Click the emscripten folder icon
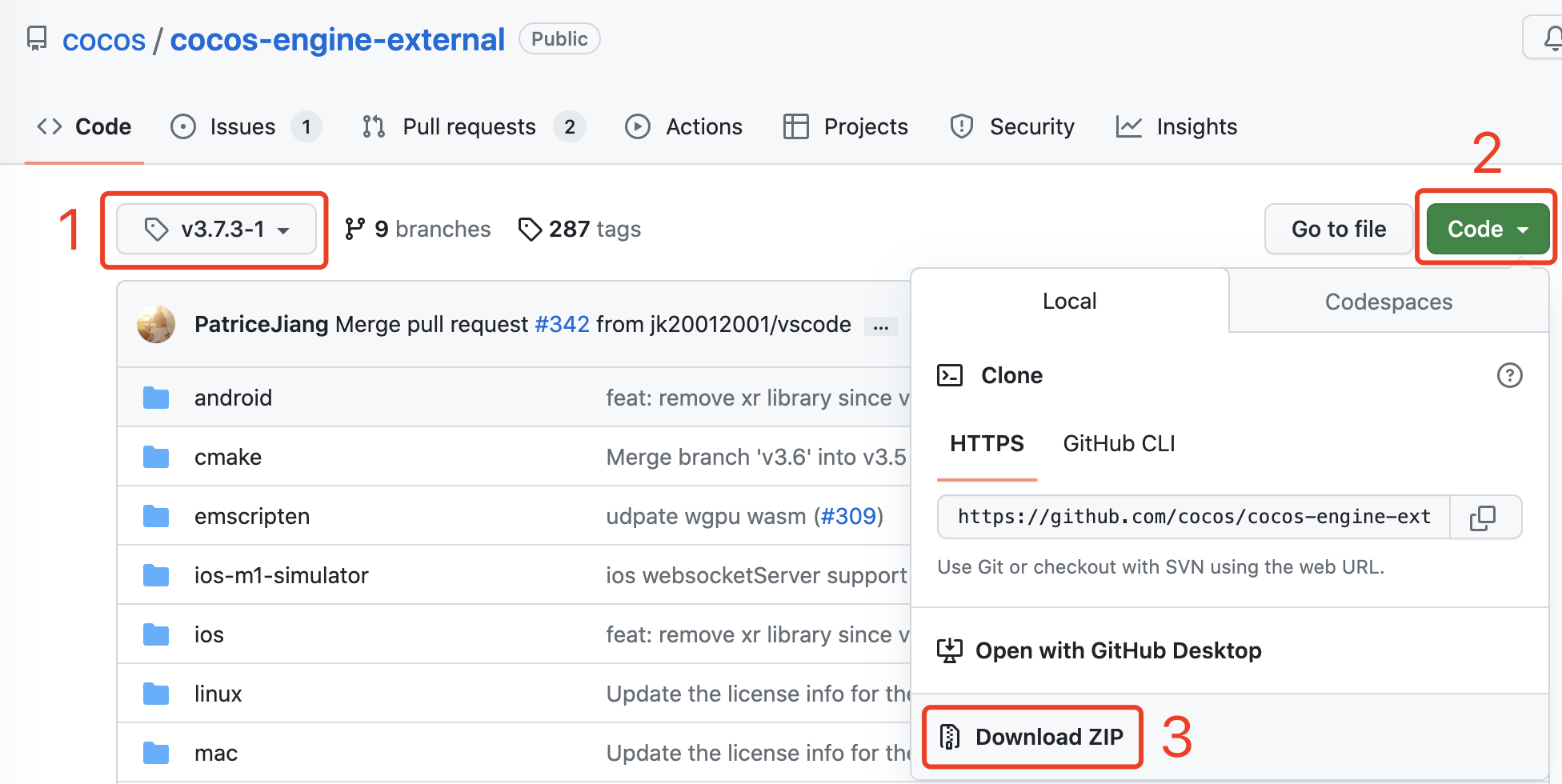Viewport: 1562px width, 784px height. tap(156, 516)
